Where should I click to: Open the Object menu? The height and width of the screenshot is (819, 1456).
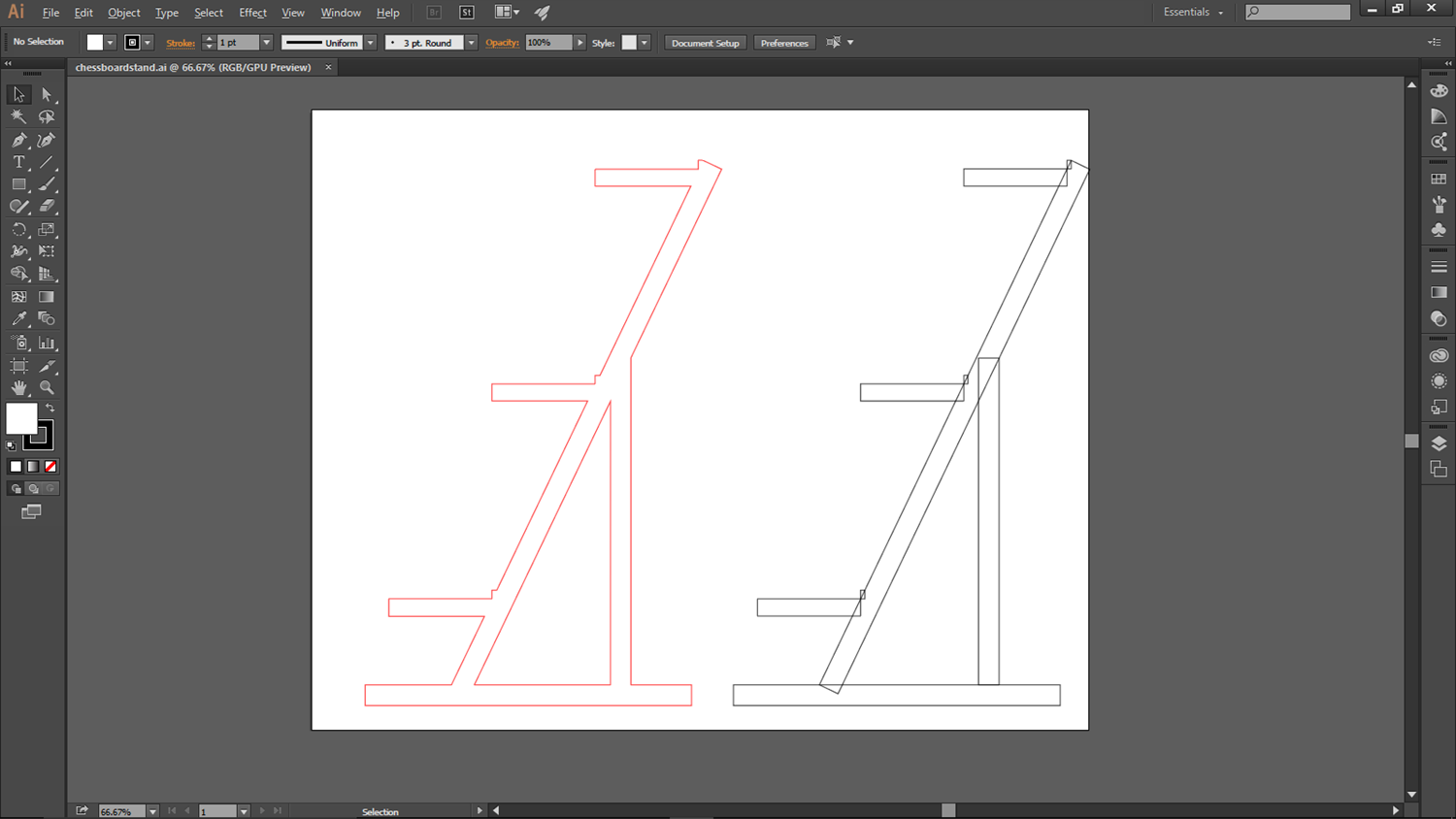click(x=124, y=13)
